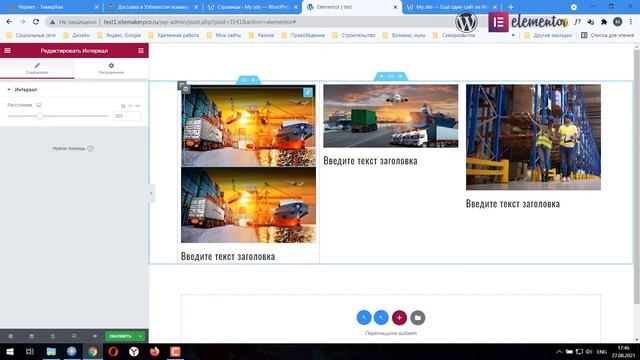640x360 pixels.
Task: Collapse the Elementor side panel handle
Action: 151,193
